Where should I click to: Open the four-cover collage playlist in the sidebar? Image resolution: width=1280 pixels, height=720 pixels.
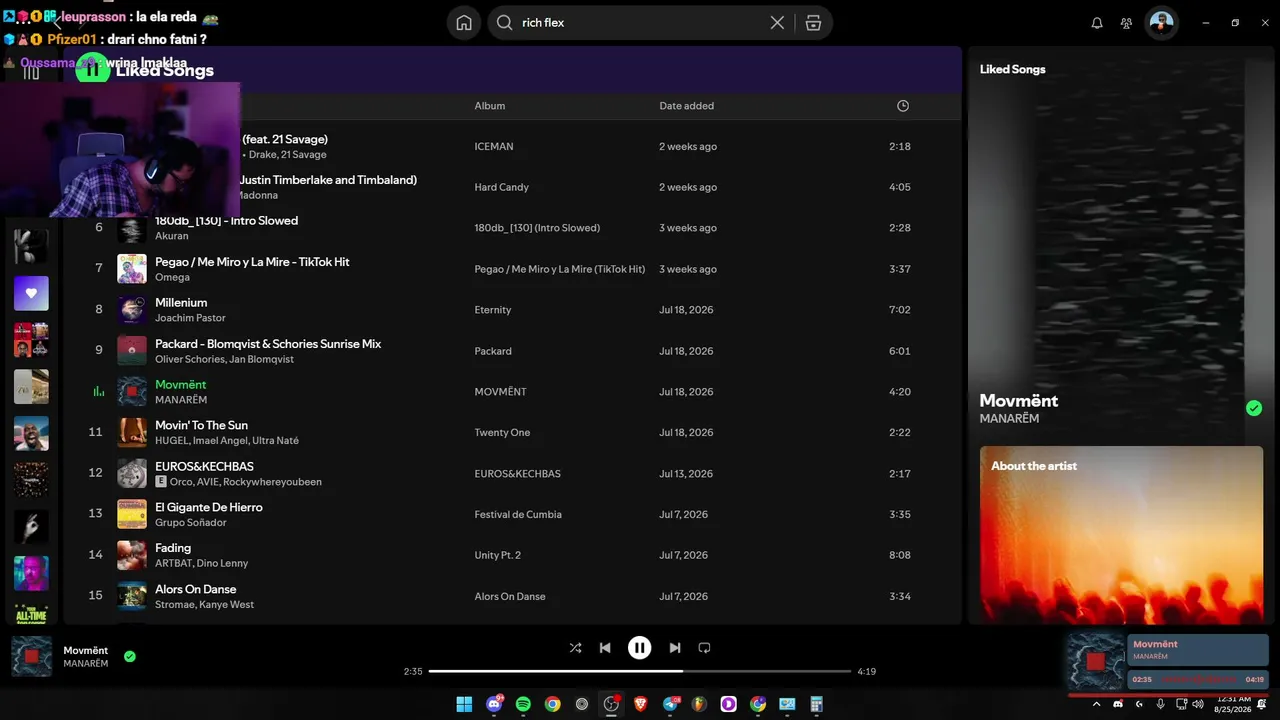[31, 340]
